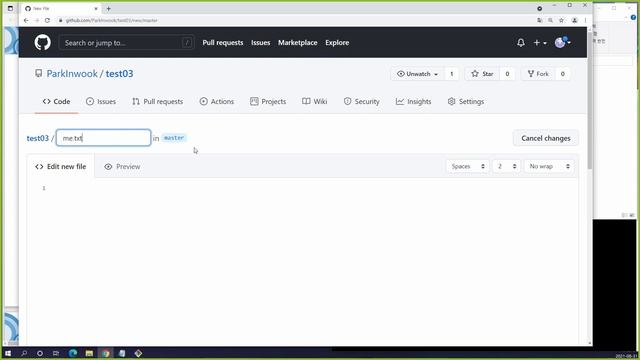Screen dimensions: 640x360
Task: Open the ParkInwook profile link
Action: coord(72,74)
